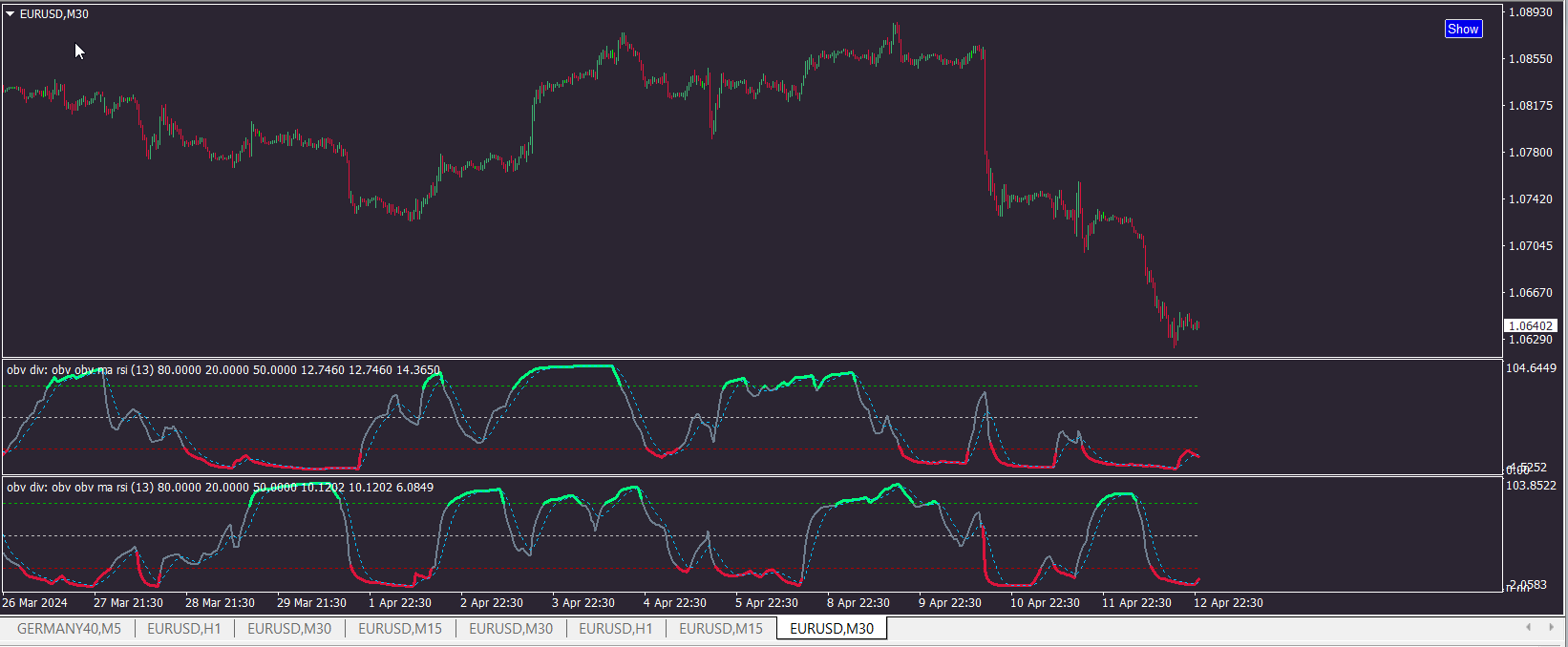The image size is (1568, 647).
Task: Click the 1.08930 price scale label
Action: click(x=1531, y=12)
